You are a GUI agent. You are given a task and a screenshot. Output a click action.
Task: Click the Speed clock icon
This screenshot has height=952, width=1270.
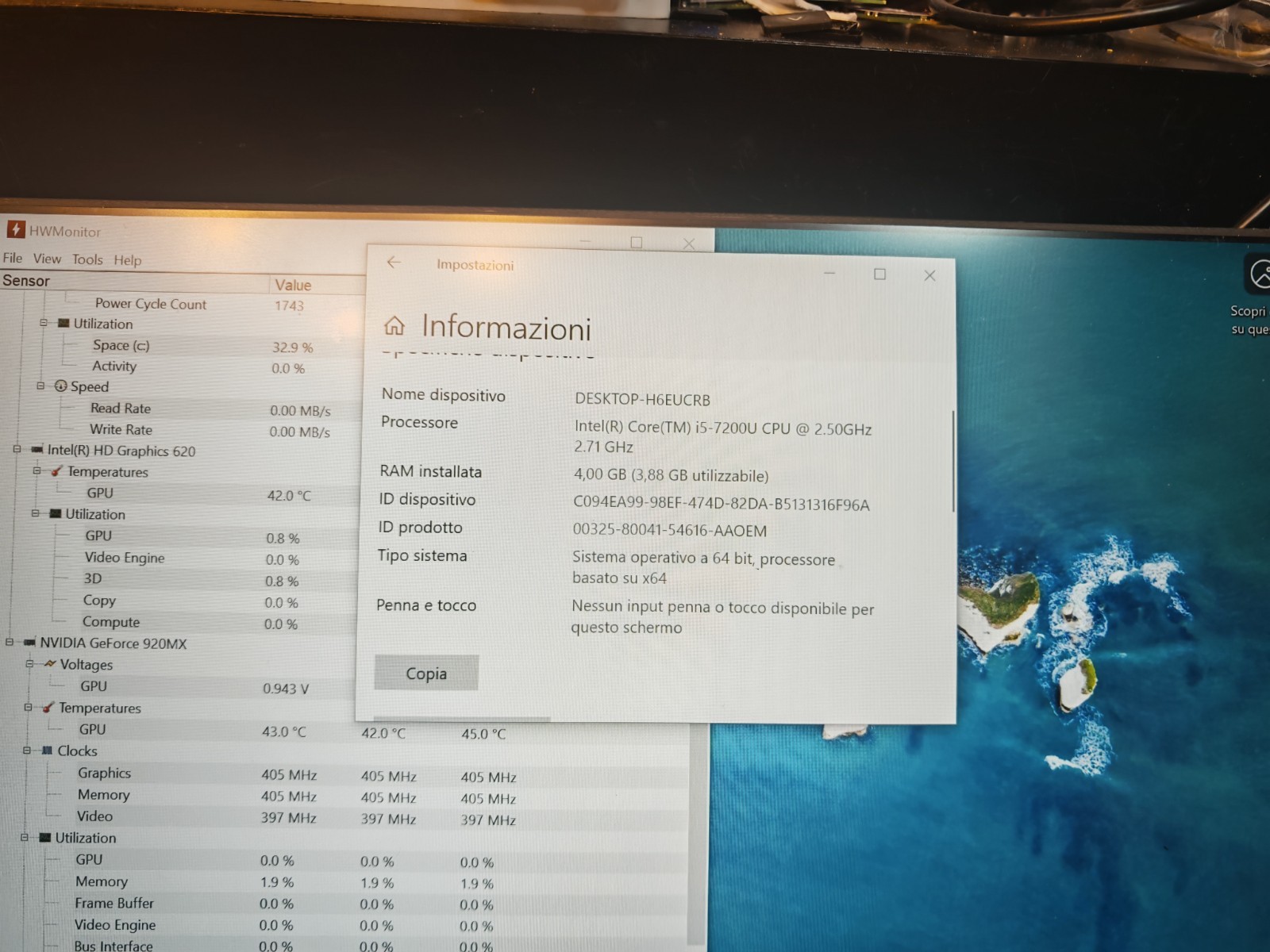60,386
